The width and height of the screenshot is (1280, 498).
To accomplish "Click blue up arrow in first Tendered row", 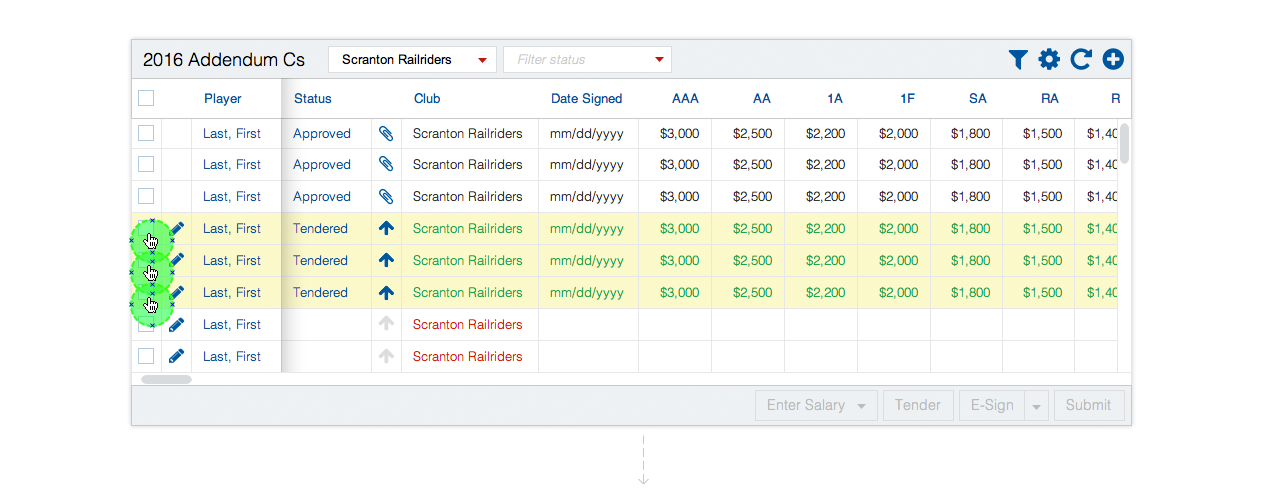I will 386,228.
